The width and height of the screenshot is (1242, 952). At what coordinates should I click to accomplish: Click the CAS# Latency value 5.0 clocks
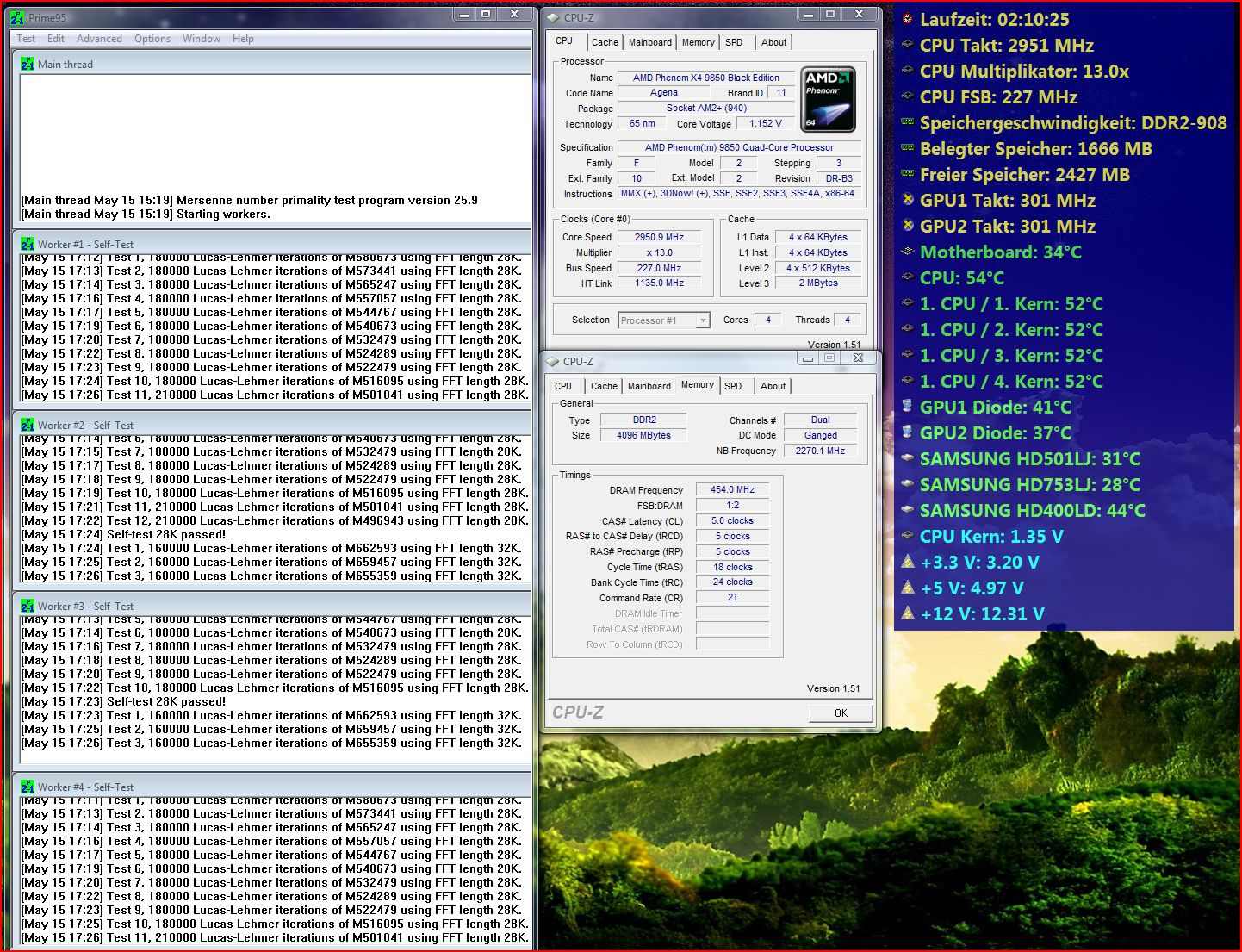[732, 520]
